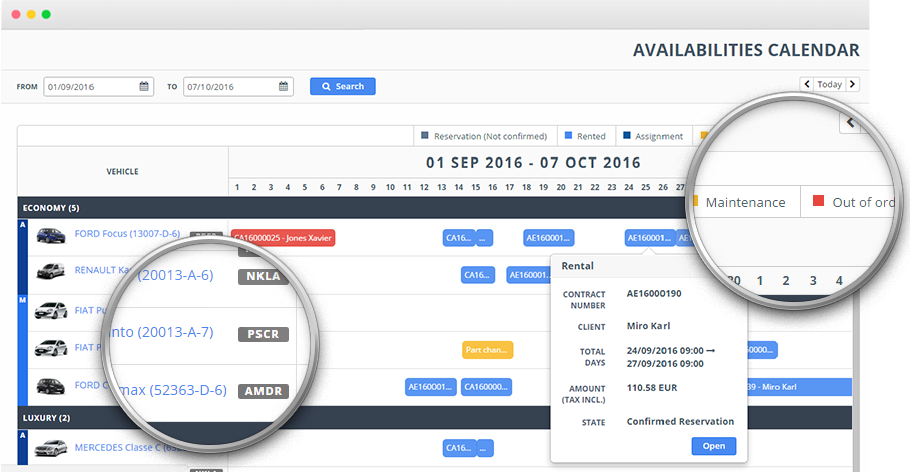
Task: Click the FROM date input 01/09/2016
Action: coord(99,87)
